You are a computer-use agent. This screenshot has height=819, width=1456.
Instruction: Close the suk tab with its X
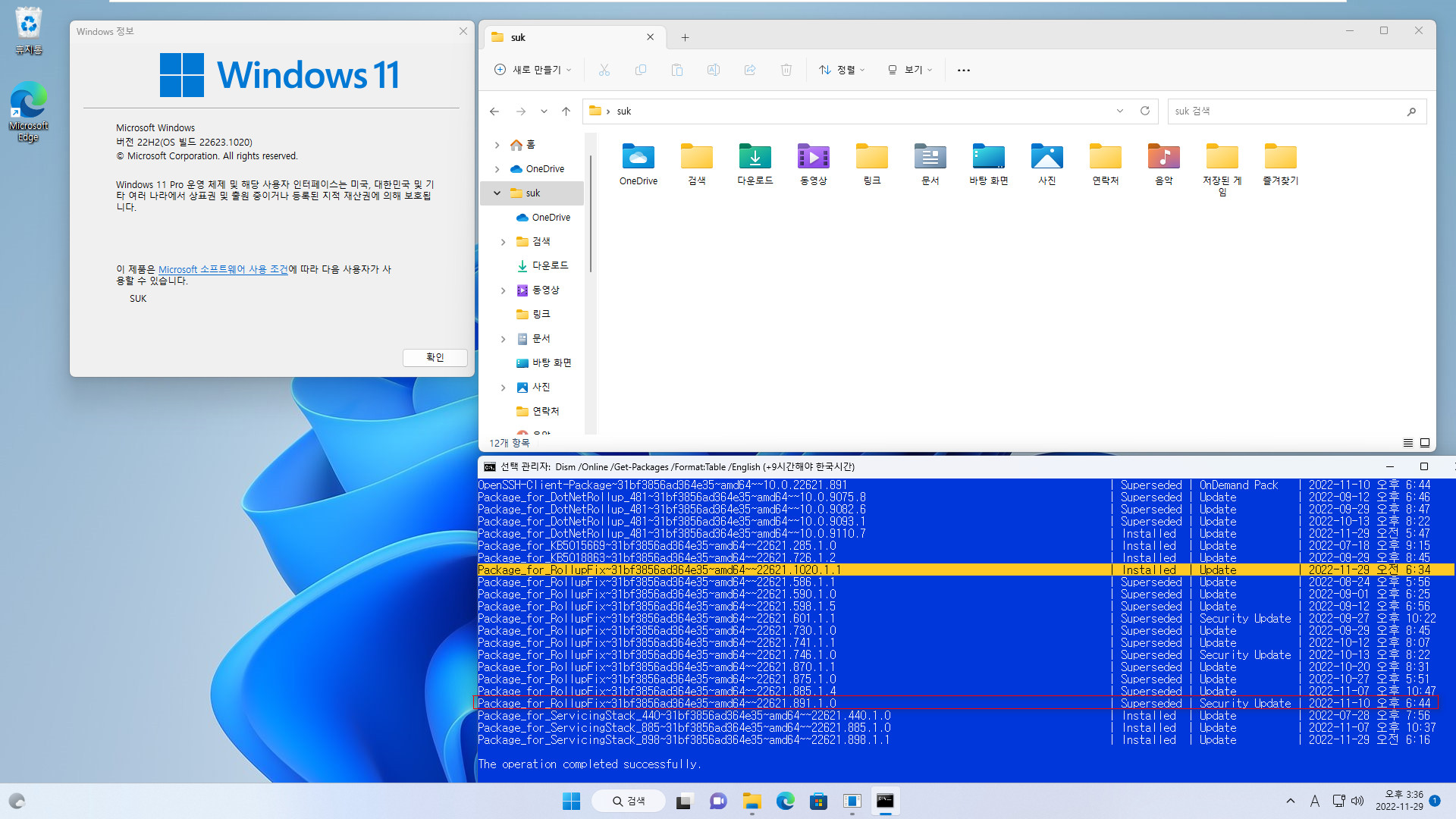pos(650,37)
